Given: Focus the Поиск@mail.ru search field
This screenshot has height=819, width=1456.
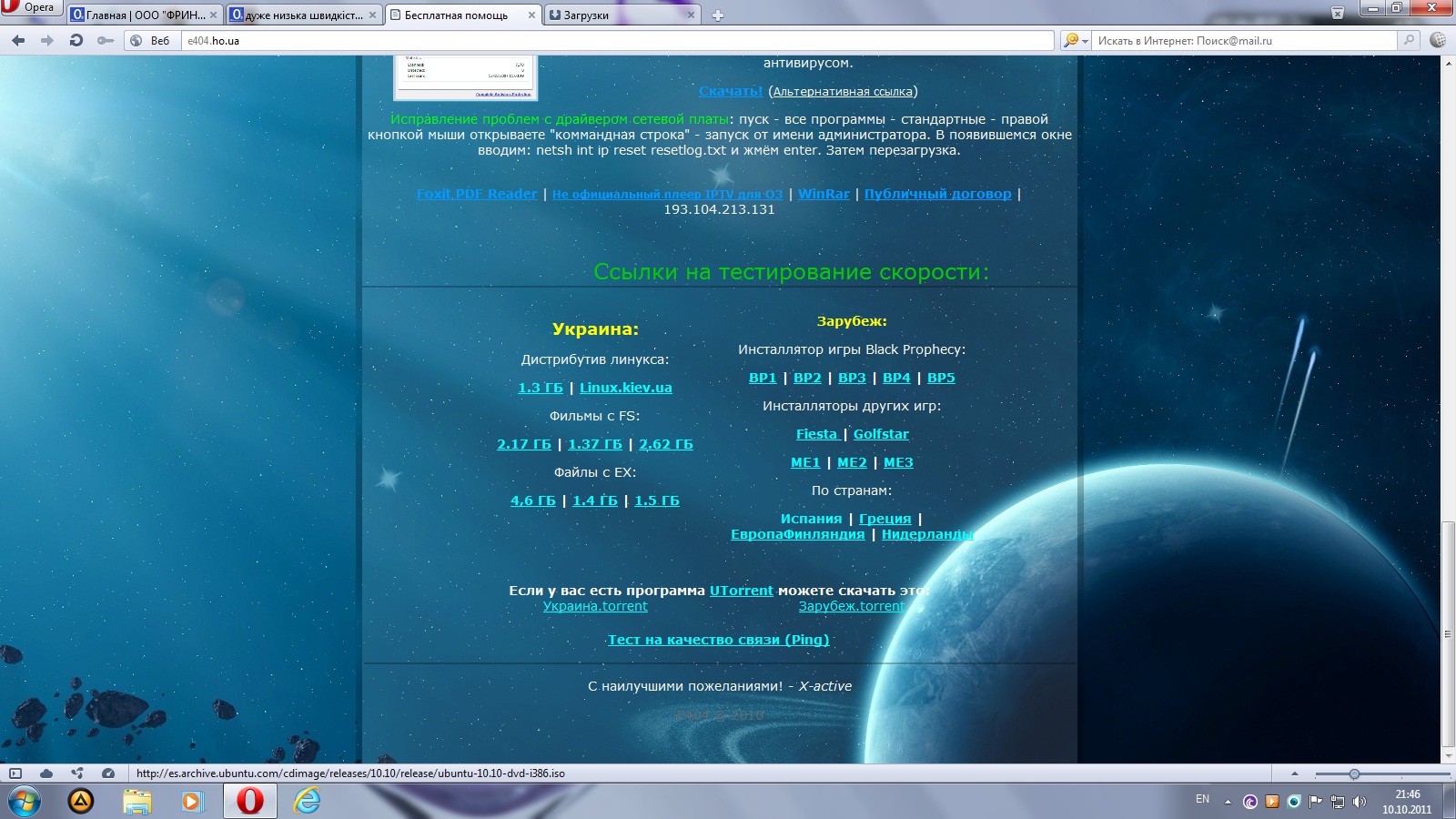Looking at the screenshot, I should point(1244,40).
